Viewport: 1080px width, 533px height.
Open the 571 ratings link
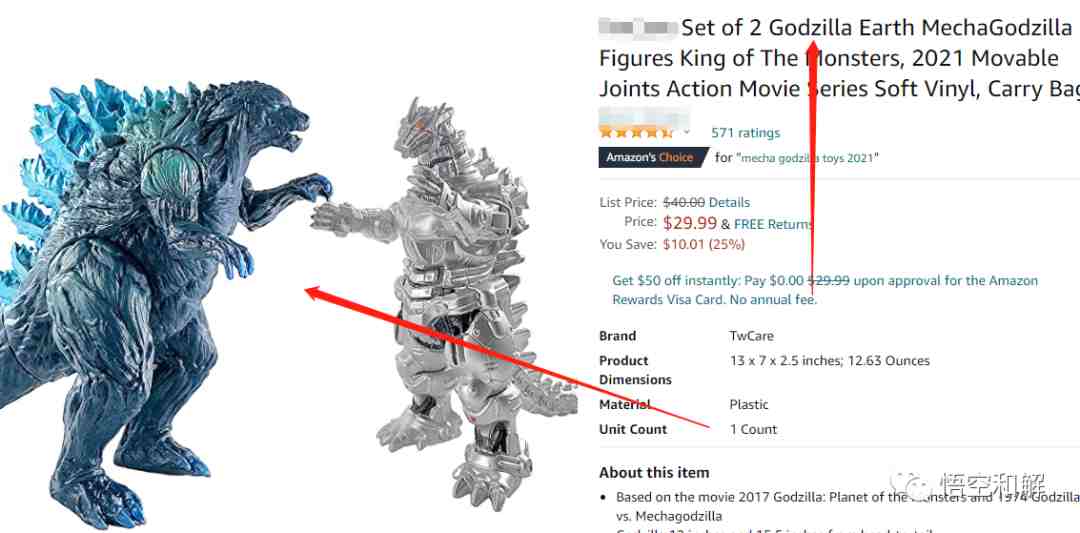(745, 133)
